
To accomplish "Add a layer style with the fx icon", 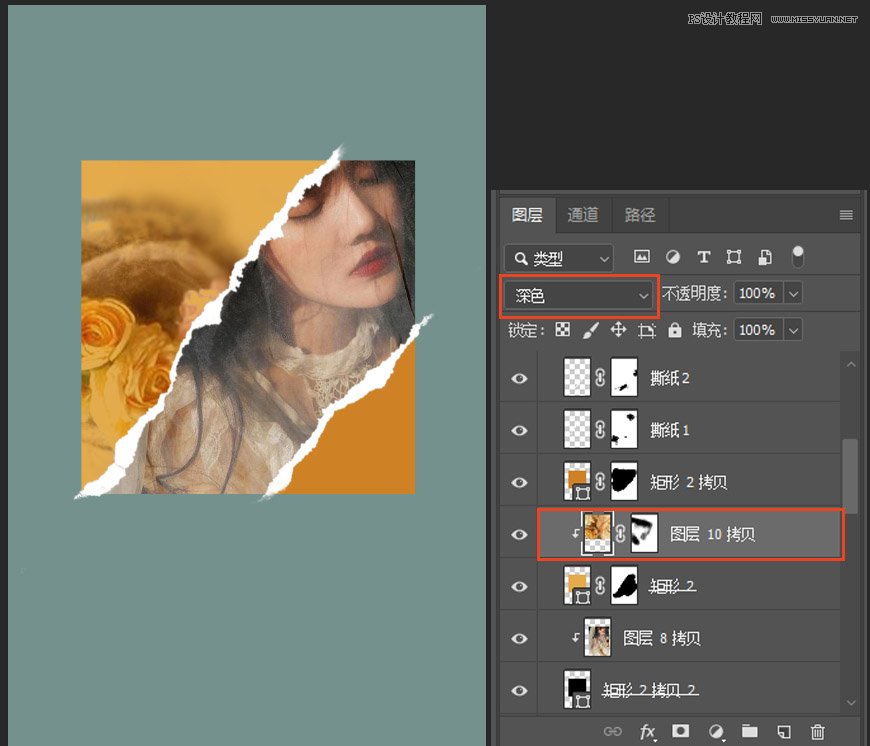I will tap(650, 733).
